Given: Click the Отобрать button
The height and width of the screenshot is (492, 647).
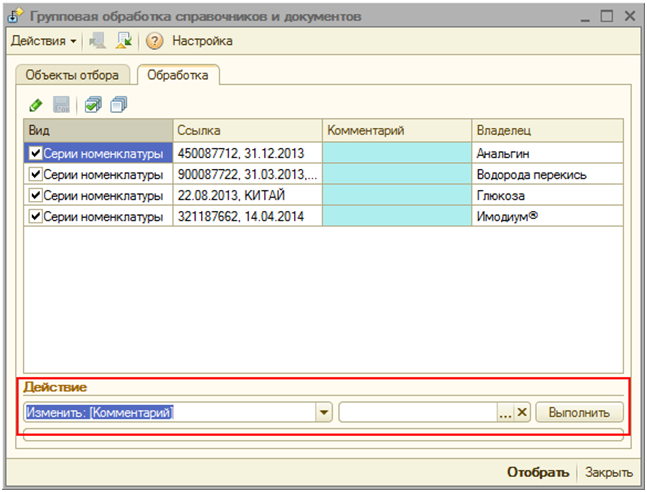Looking at the screenshot, I should coord(537,472).
